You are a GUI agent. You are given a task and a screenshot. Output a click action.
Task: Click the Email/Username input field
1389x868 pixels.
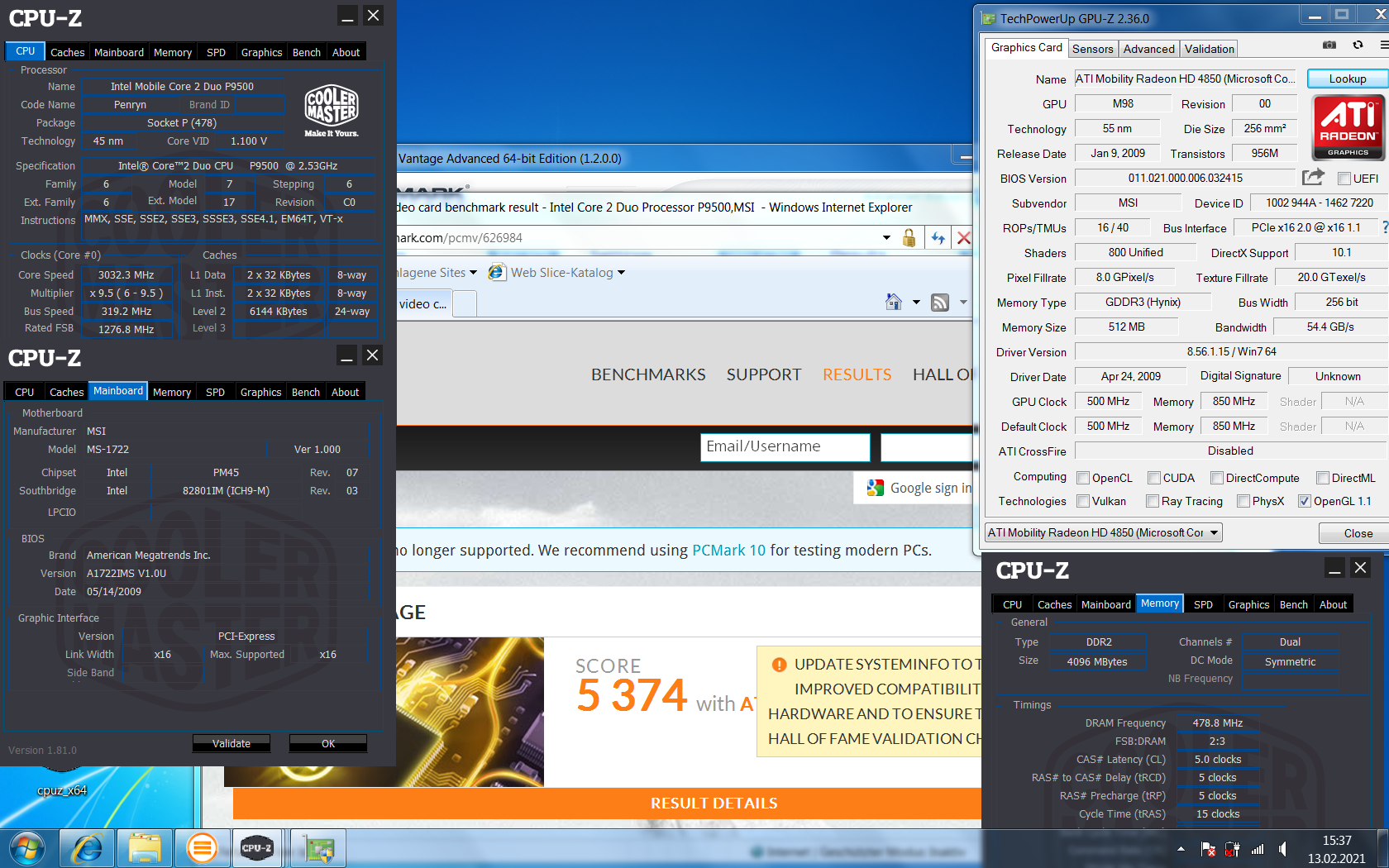(785, 447)
